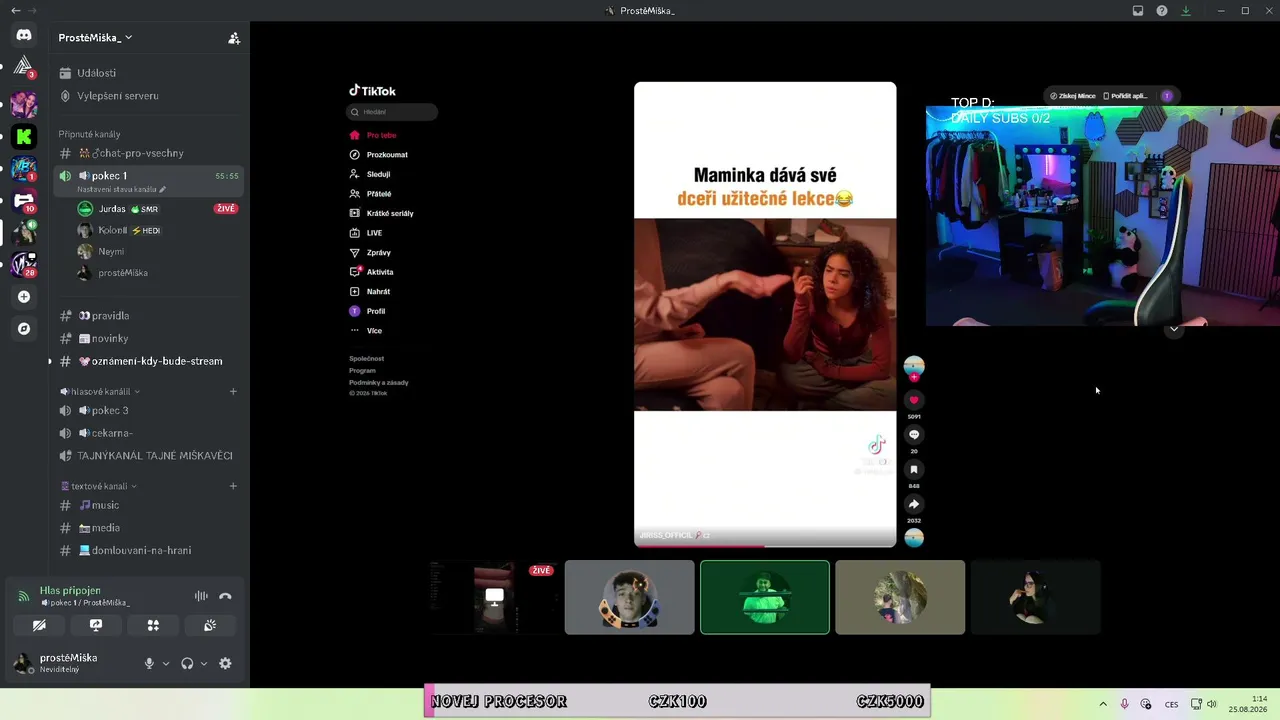Open the green K server icon

(24, 136)
